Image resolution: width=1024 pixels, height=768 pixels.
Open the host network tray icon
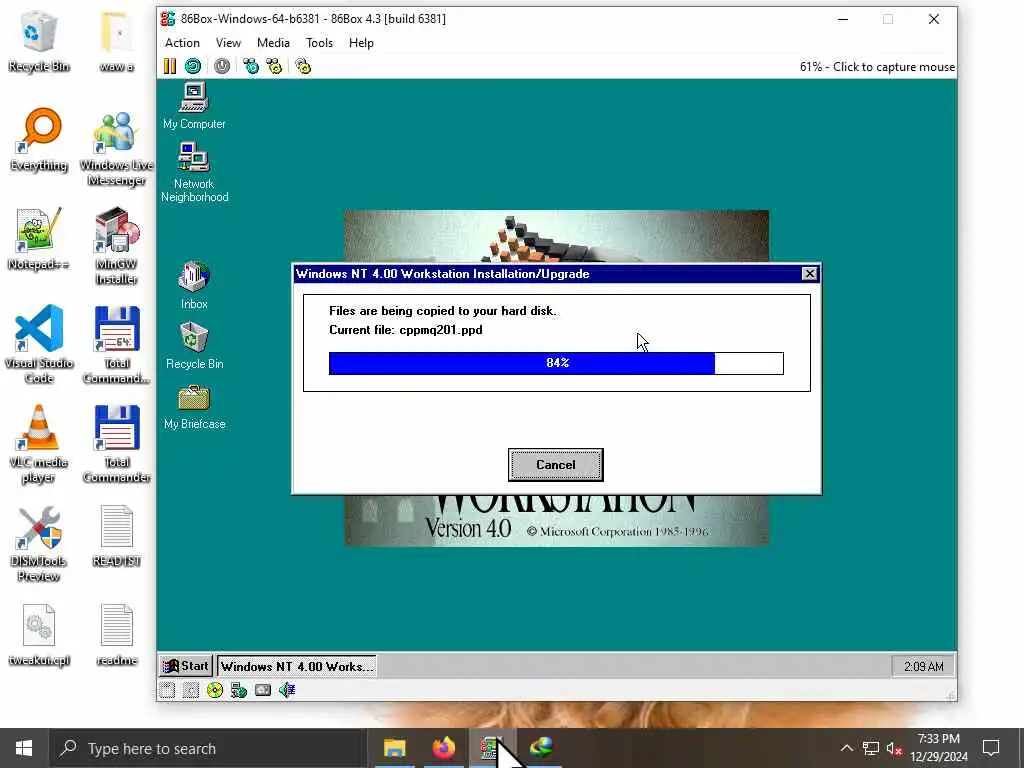tap(871, 748)
